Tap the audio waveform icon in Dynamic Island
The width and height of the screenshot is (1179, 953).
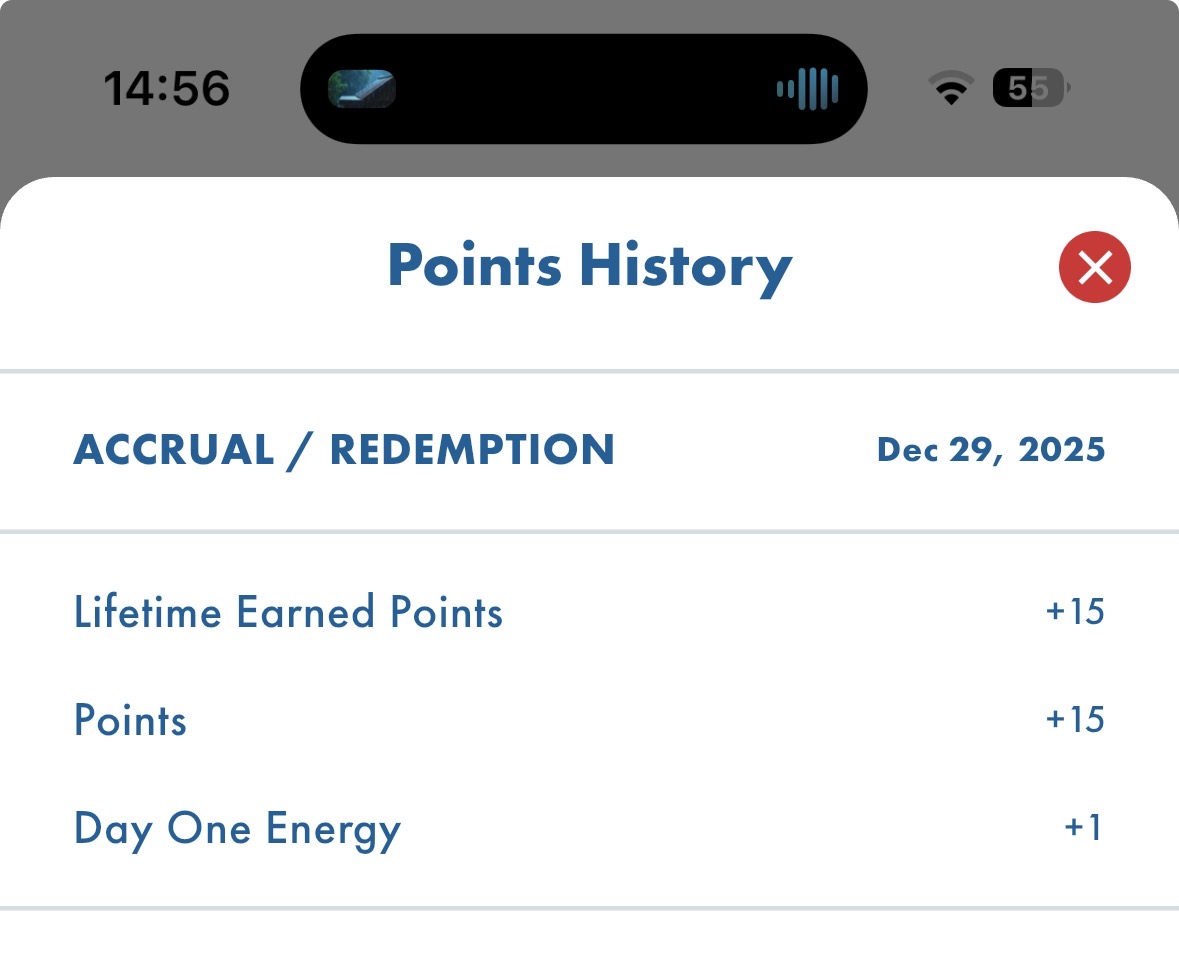point(807,89)
